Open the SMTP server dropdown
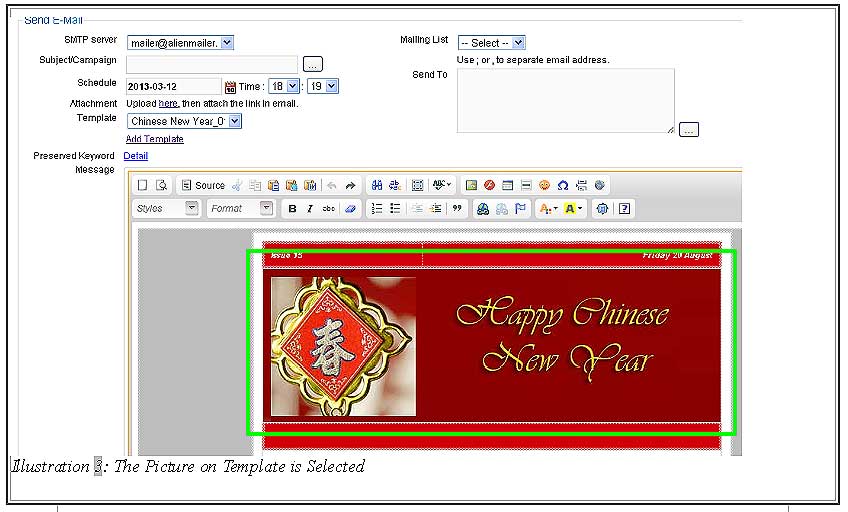 click(x=180, y=43)
